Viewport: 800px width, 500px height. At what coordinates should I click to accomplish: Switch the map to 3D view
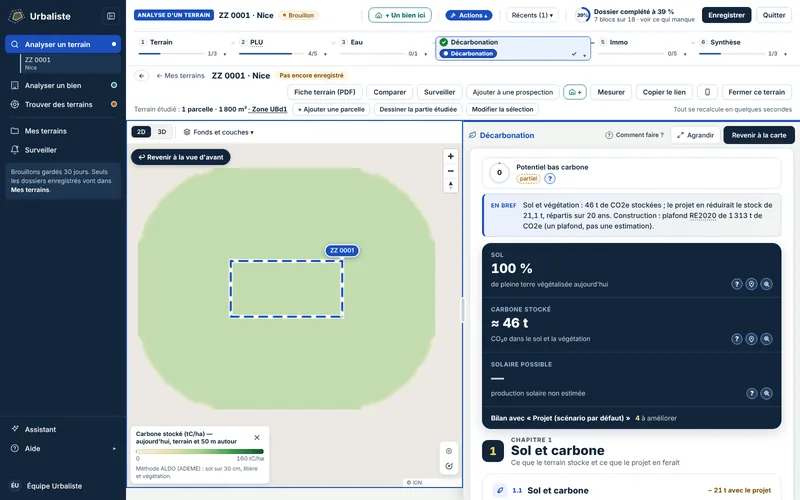coord(162,132)
